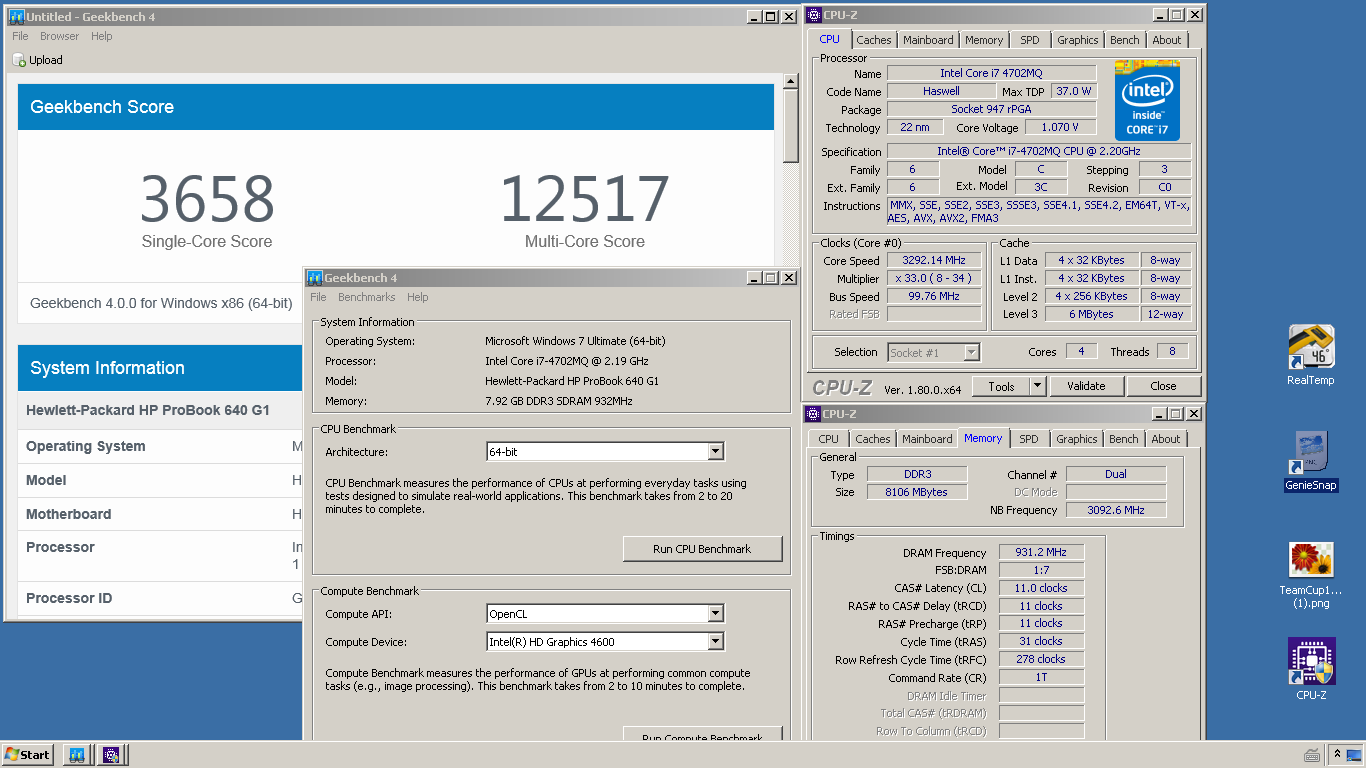Viewport: 1366px width, 768px height.
Task: Click Channel # value Dual
Action: (1116, 474)
